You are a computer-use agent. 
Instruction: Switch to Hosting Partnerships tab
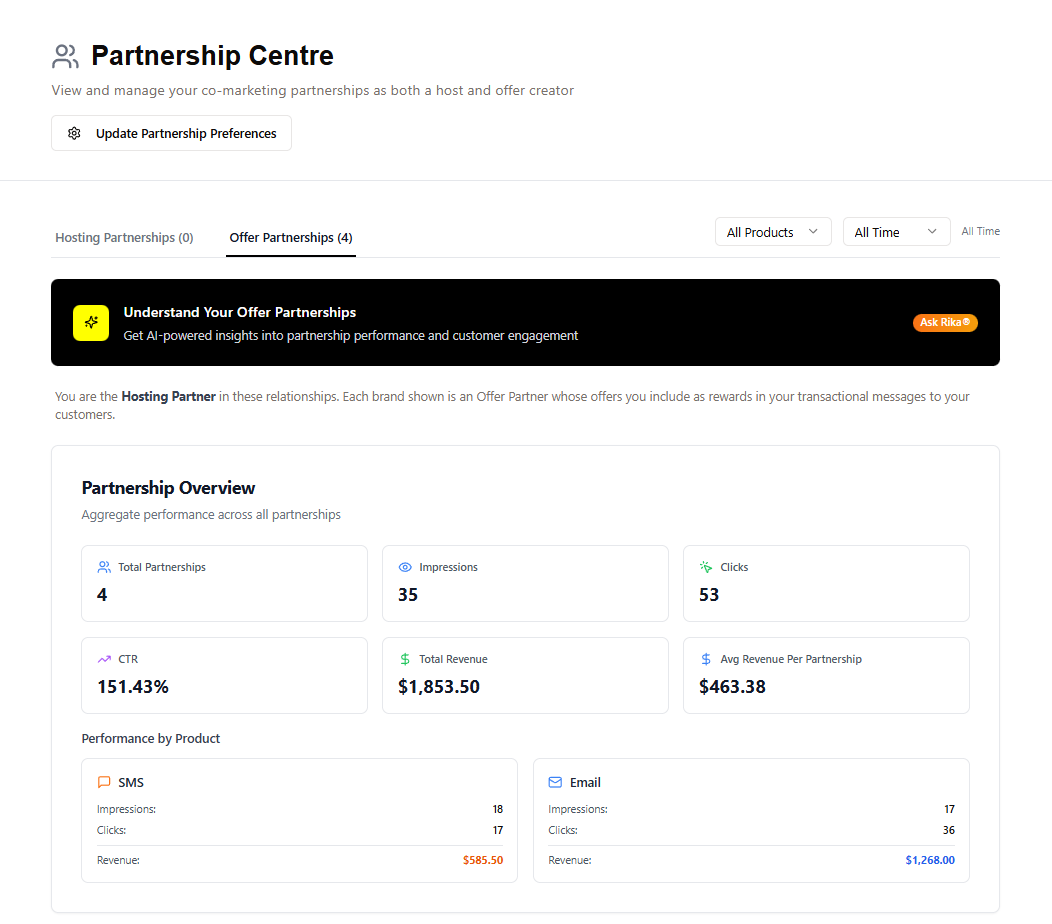click(x=124, y=238)
